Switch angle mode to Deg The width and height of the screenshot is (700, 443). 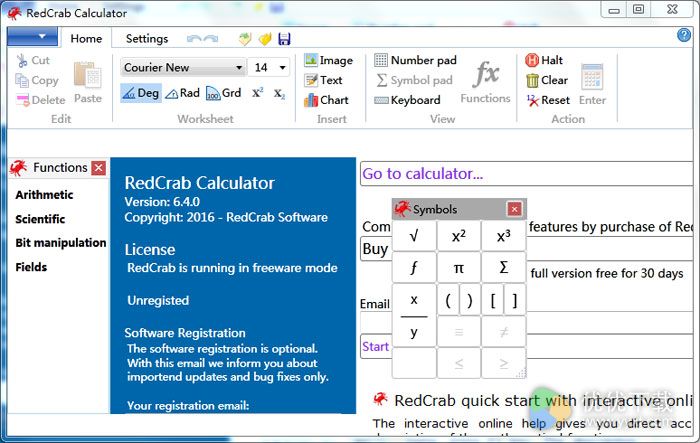pos(141,93)
